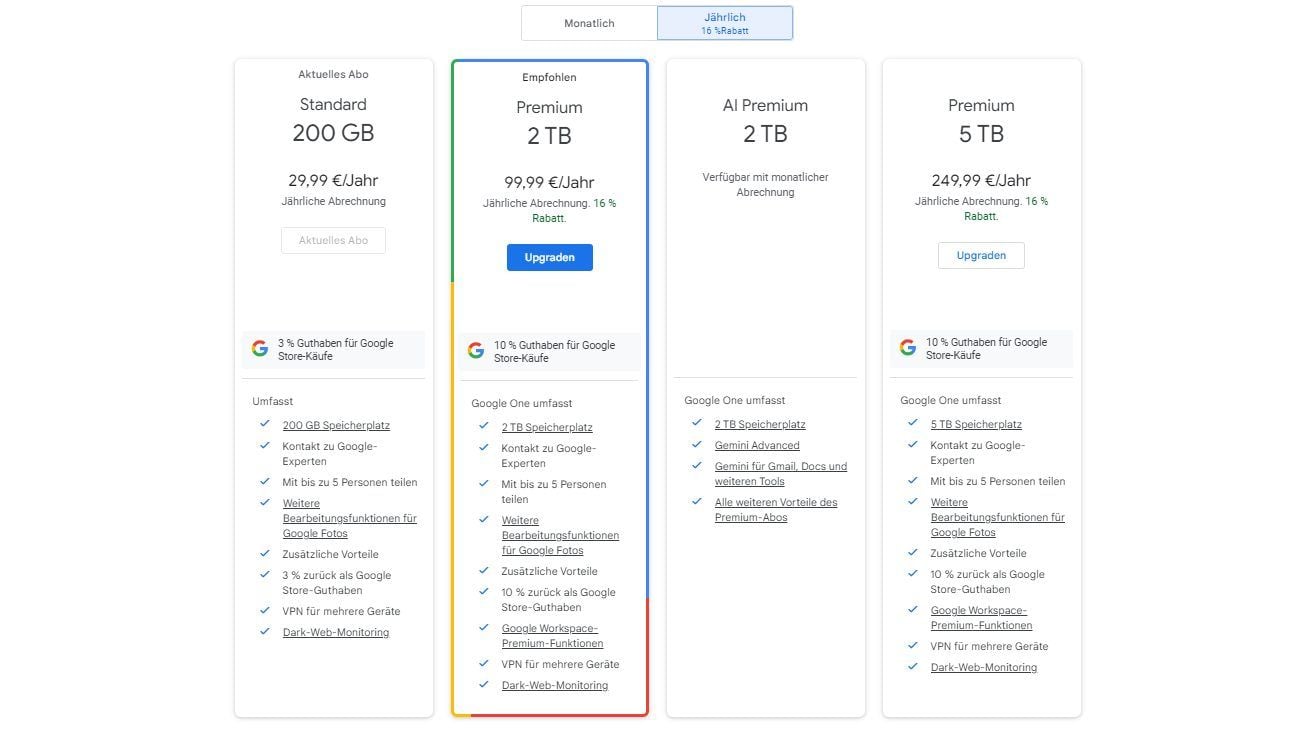1290x729 pixels.
Task: Click checkmark beside 5 TB Speicherplatz
Action: [x=913, y=423]
